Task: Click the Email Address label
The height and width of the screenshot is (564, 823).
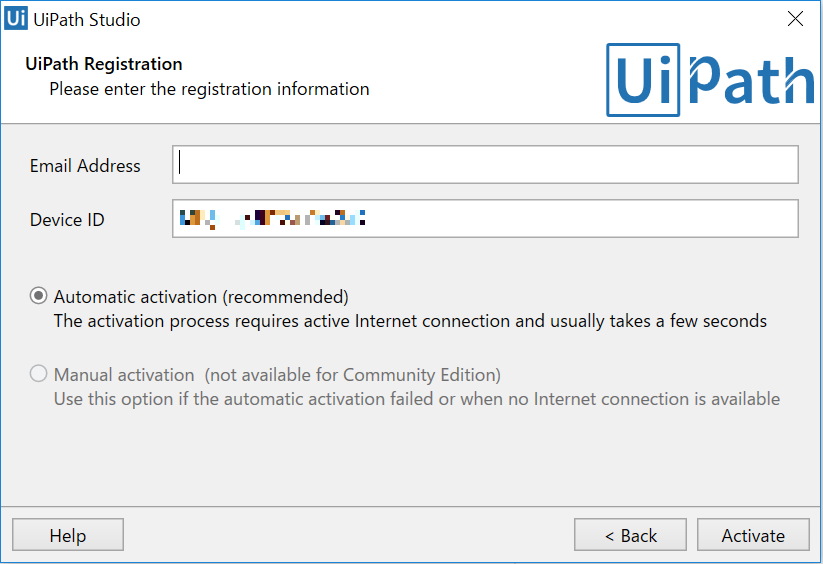Action: point(85,166)
